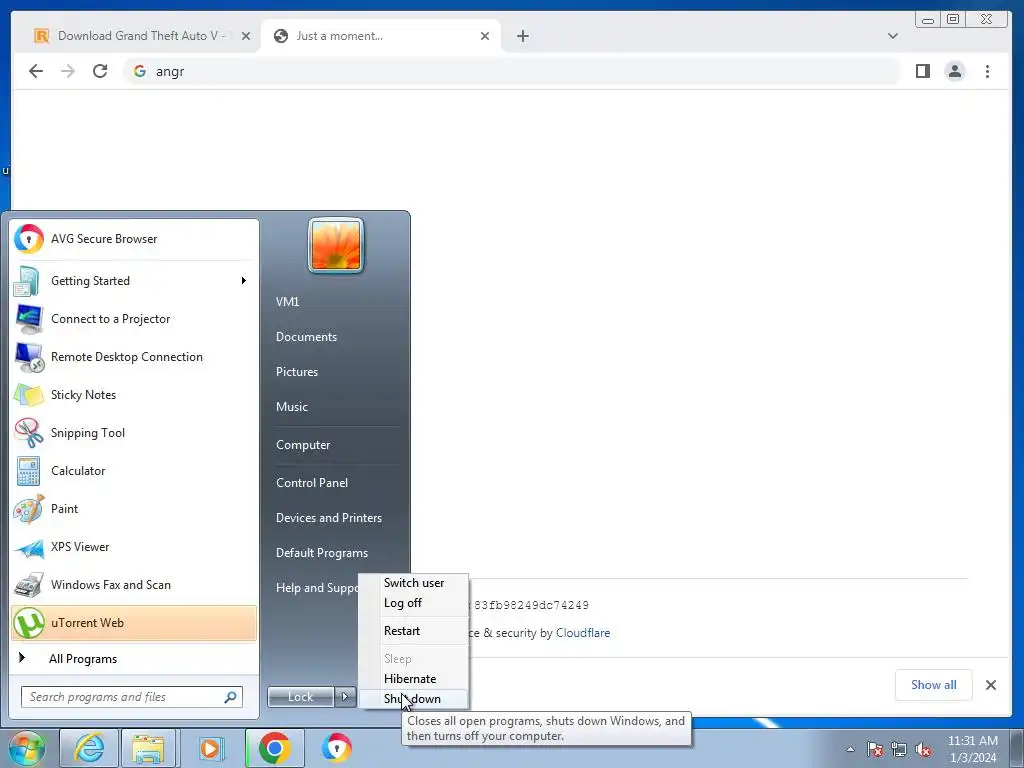Open Chrome from taskbar

[x=274, y=748]
